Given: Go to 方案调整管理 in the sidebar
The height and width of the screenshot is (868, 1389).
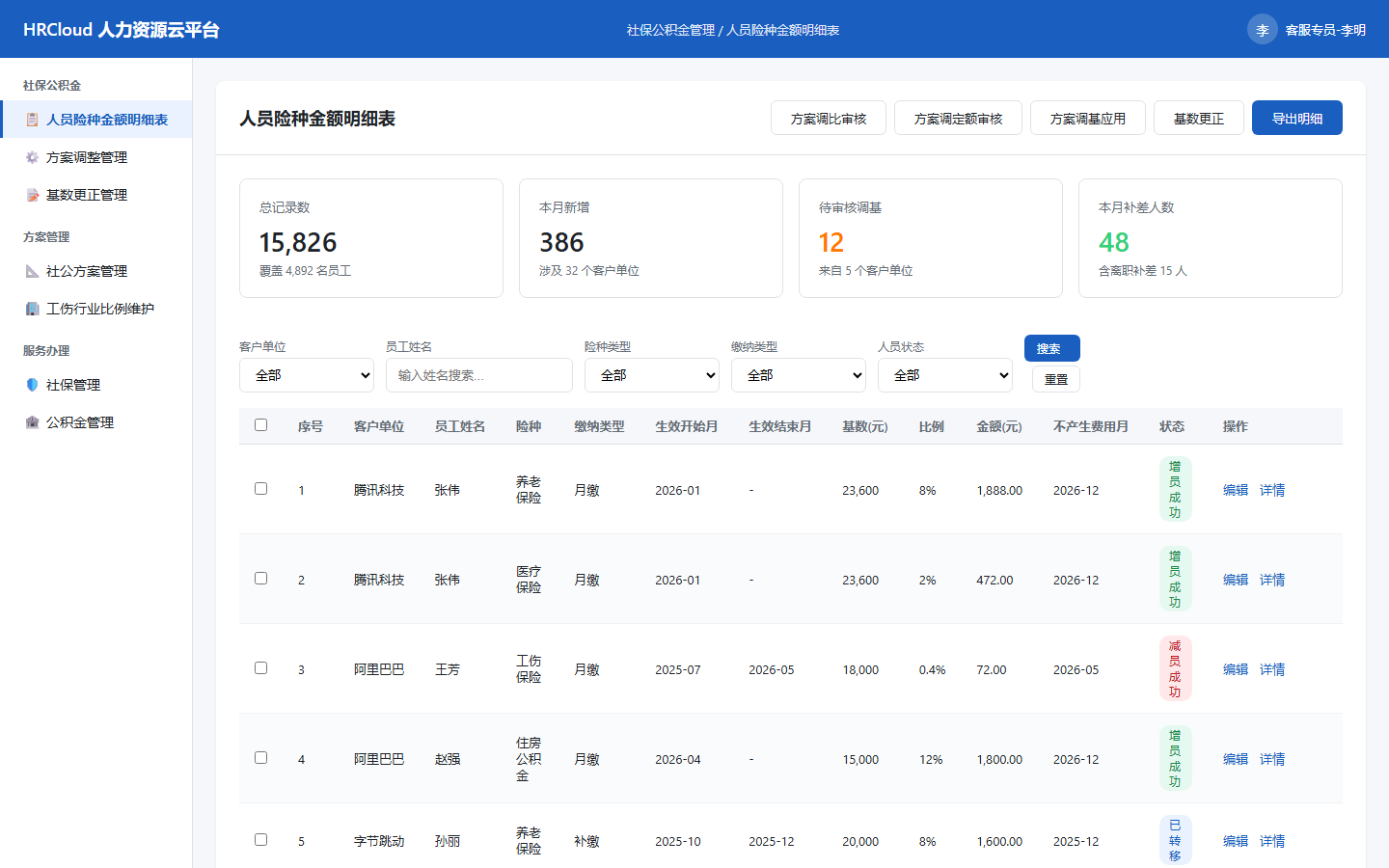Looking at the screenshot, I should (96, 157).
